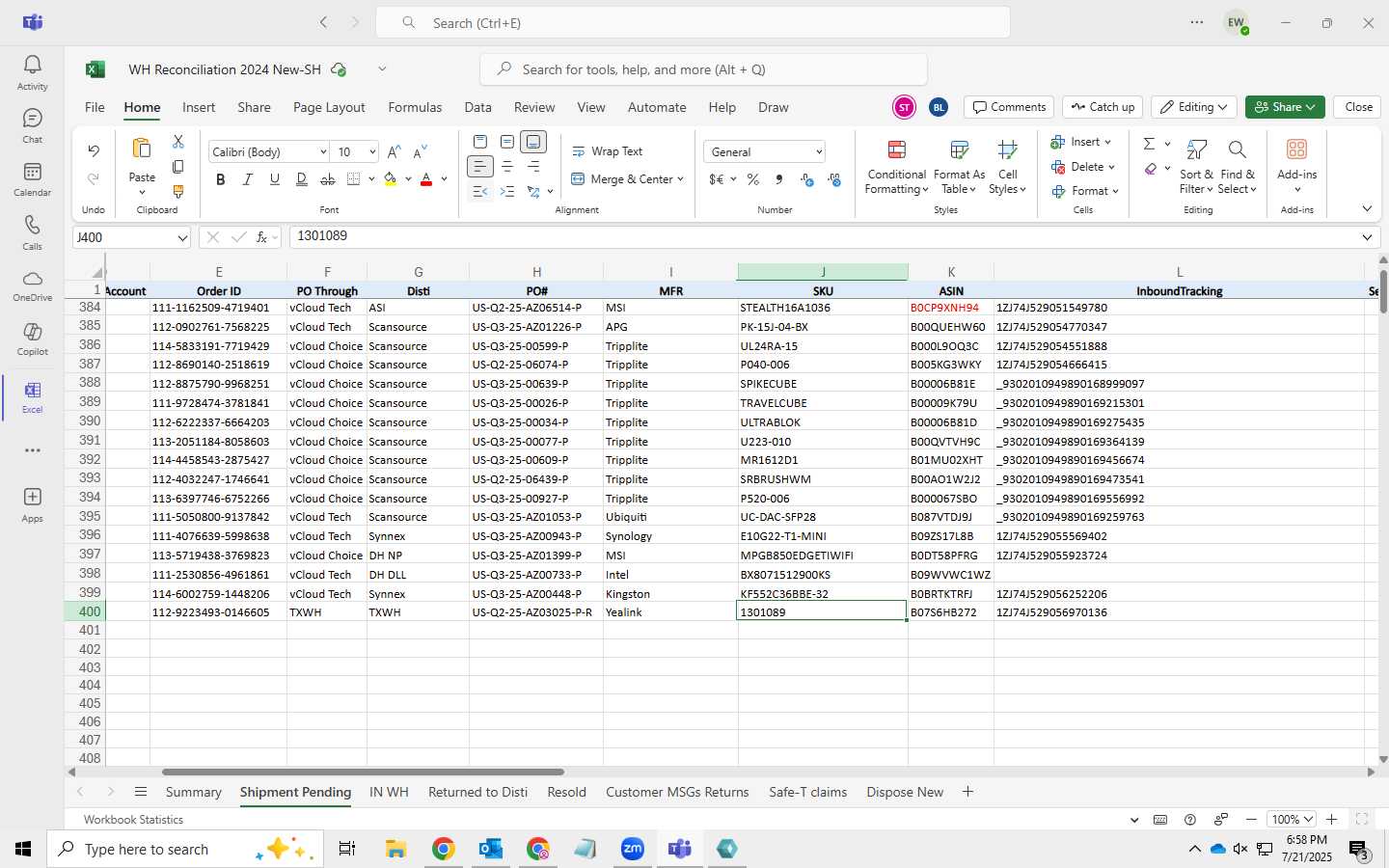
Task: Set top vertical alignment
Action: 480,142
